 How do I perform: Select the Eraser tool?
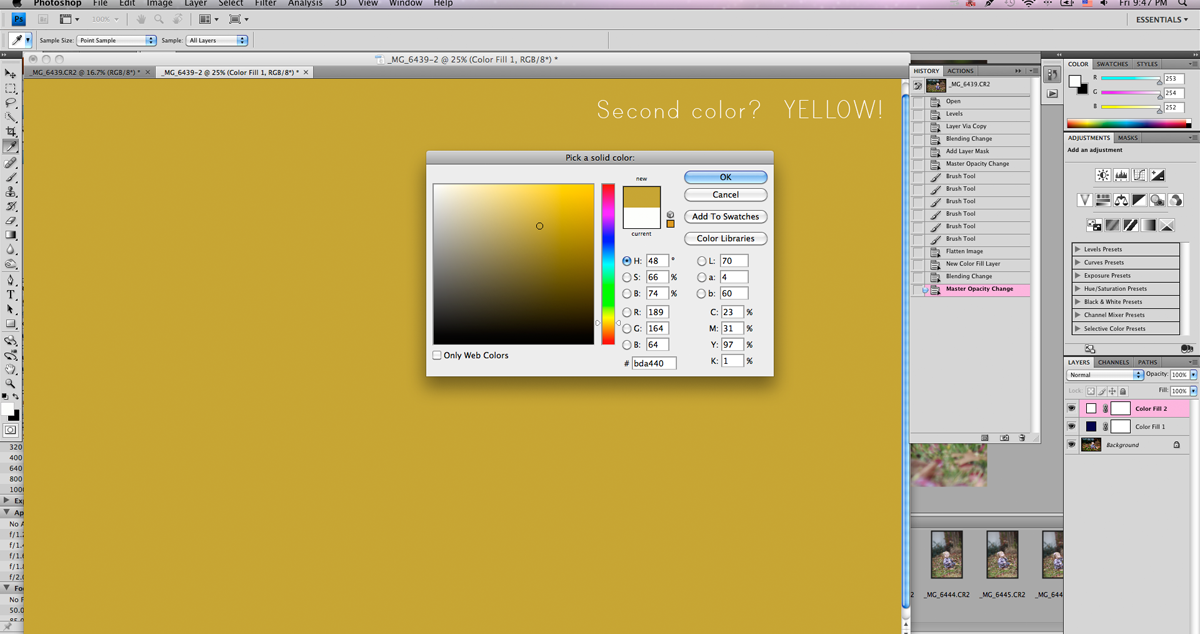[11, 220]
